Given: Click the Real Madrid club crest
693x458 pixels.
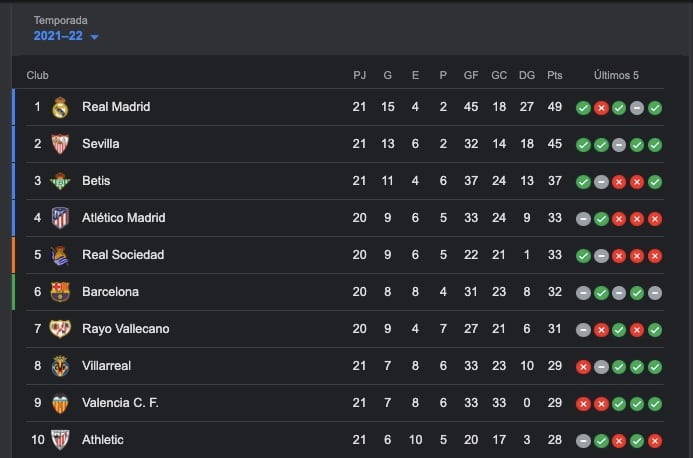Looking at the screenshot, I should [60, 107].
